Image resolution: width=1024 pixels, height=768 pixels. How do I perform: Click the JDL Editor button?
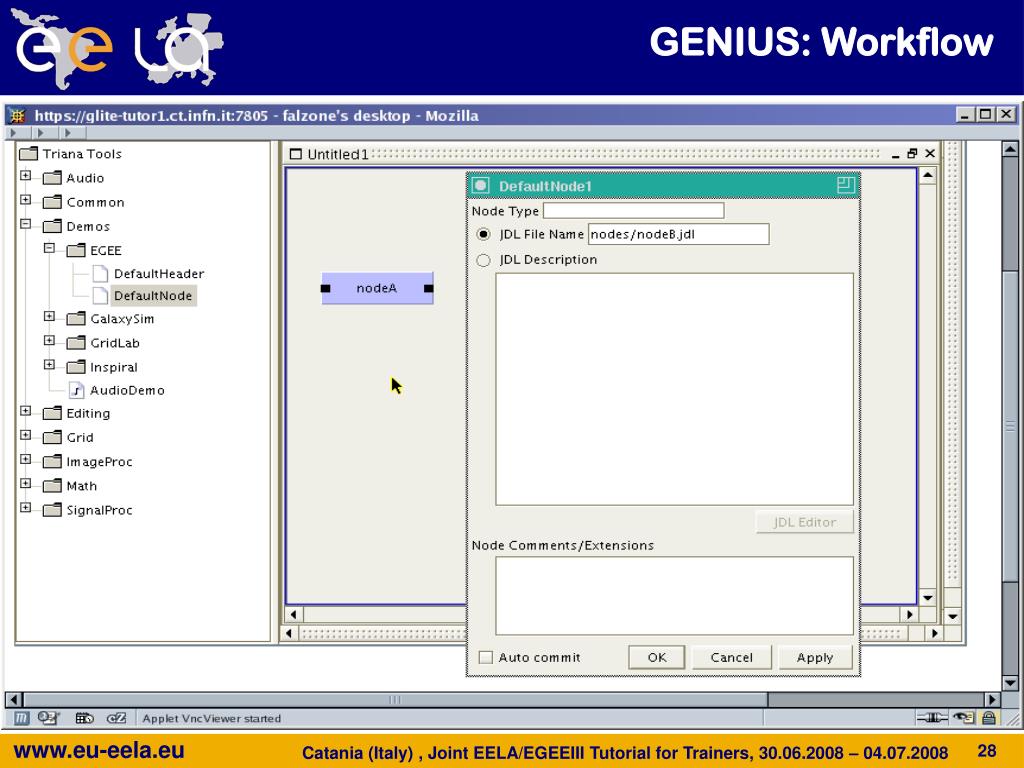[x=805, y=522]
